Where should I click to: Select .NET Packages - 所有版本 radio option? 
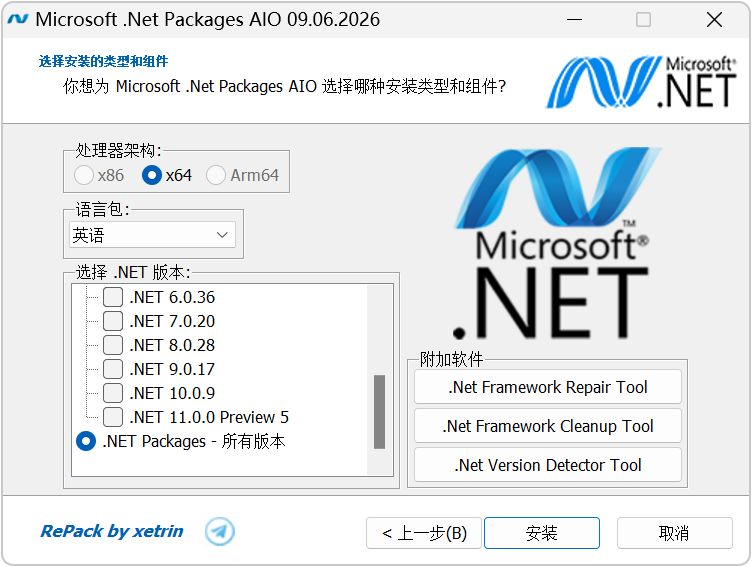(x=86, y=441)
